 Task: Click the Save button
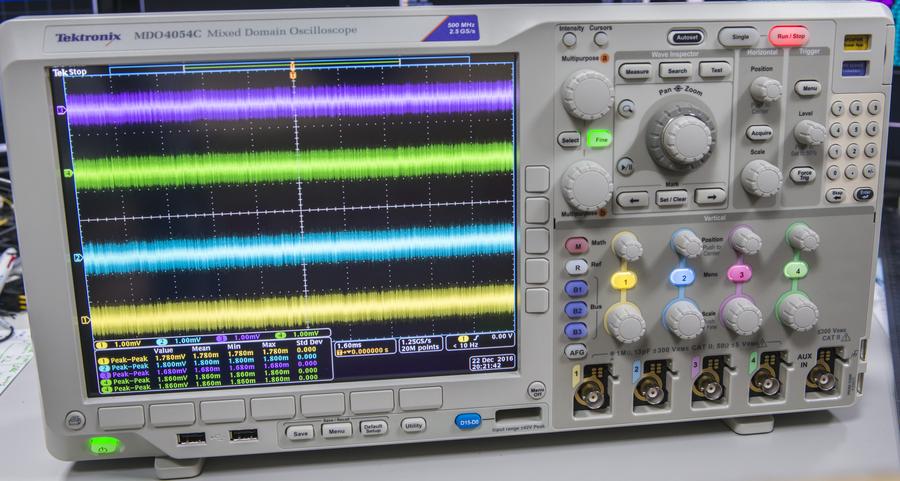(300, 433)
